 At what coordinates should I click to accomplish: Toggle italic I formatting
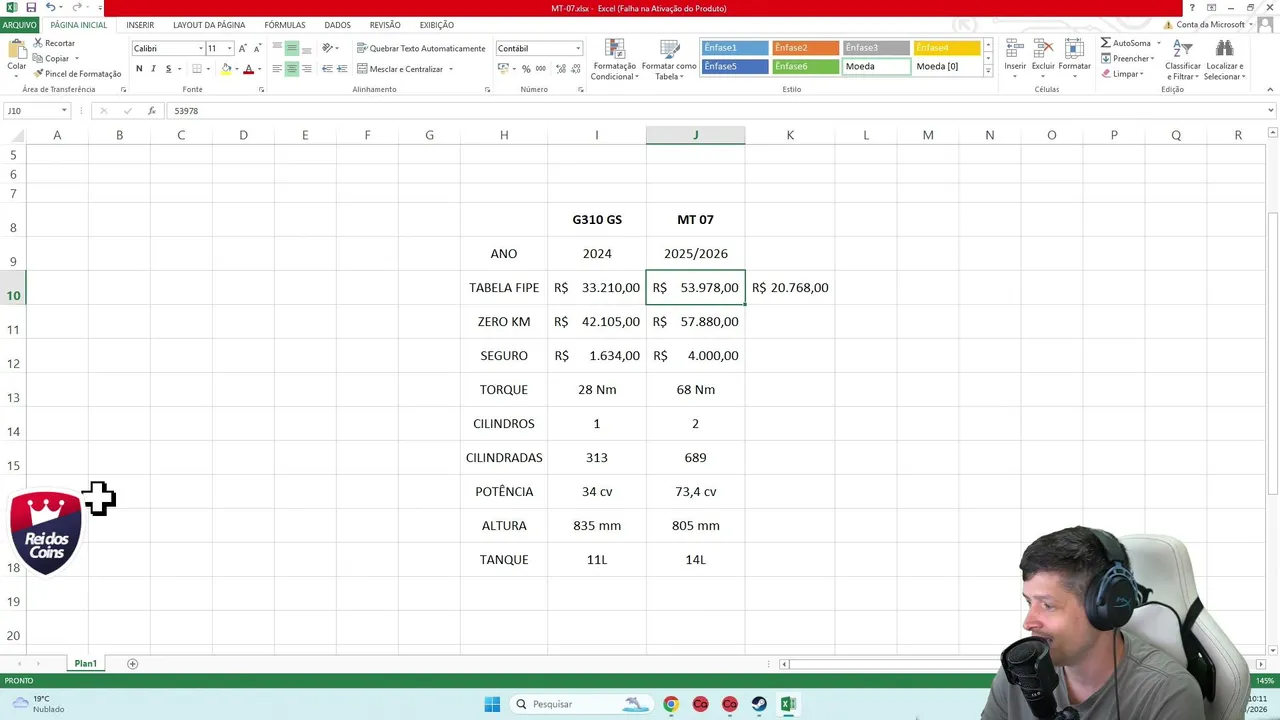[x=153, y=69]
